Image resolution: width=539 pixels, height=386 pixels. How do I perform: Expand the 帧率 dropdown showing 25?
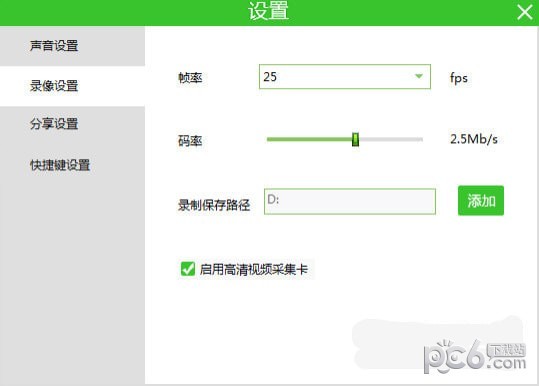coord(344,77)
